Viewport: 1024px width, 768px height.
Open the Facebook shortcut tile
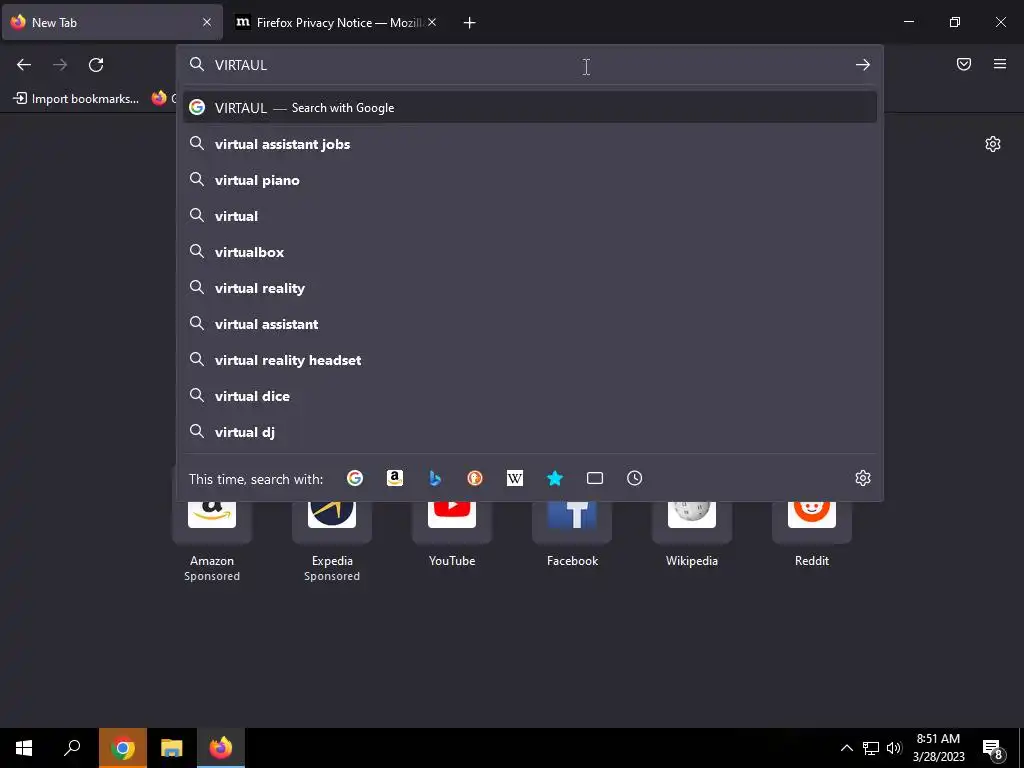572,534
